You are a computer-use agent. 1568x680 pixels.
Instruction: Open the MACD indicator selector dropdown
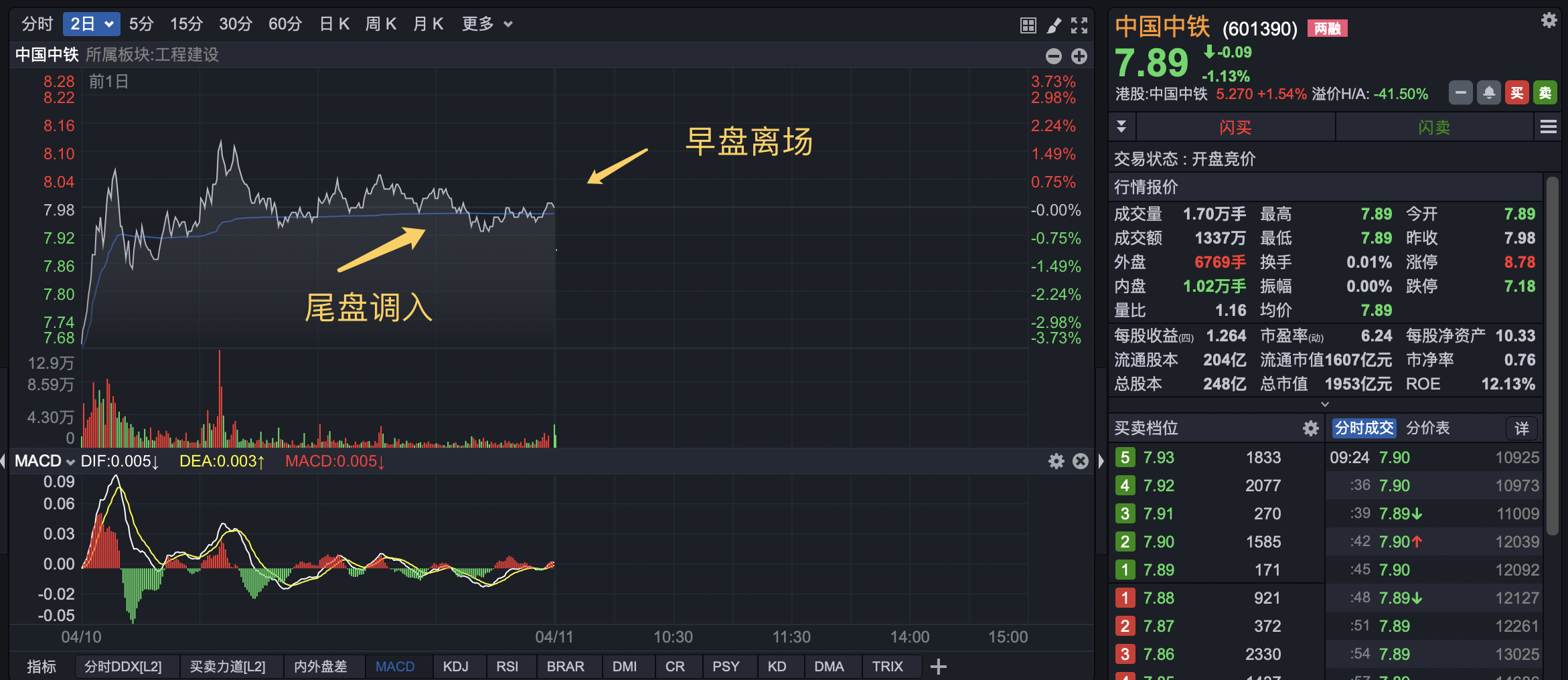point(44,461)
